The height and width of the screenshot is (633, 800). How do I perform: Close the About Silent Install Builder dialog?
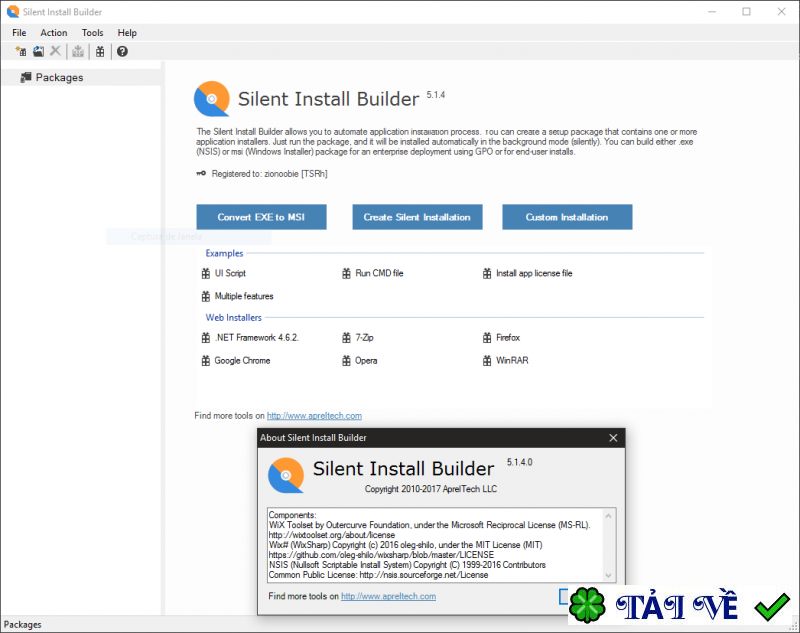613,438
